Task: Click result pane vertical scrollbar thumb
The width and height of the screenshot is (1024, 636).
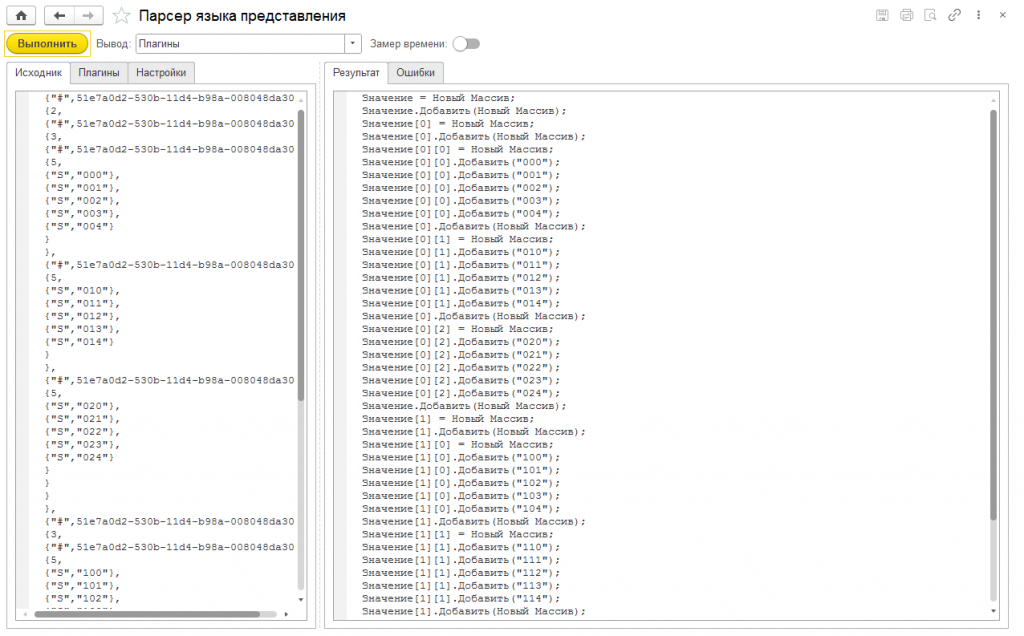Action: (993, 315)
